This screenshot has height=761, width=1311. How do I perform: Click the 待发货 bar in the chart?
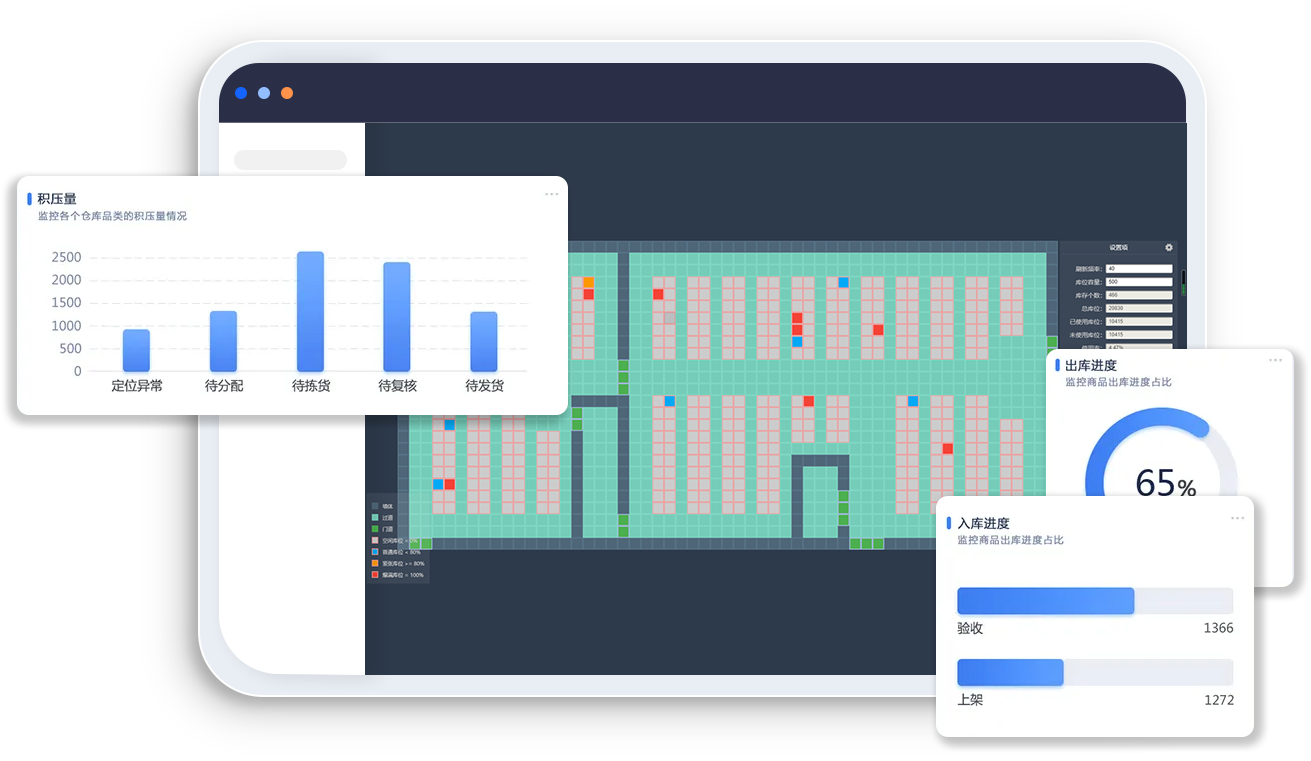pos(484,341)
